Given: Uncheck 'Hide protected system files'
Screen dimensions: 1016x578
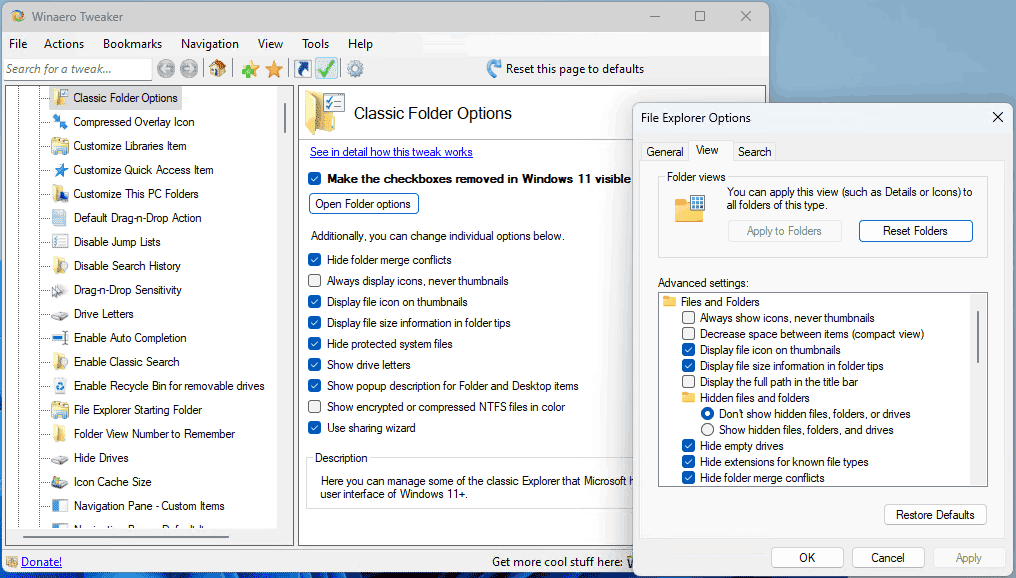Looking at the screenshot, I should click(315, 343).
